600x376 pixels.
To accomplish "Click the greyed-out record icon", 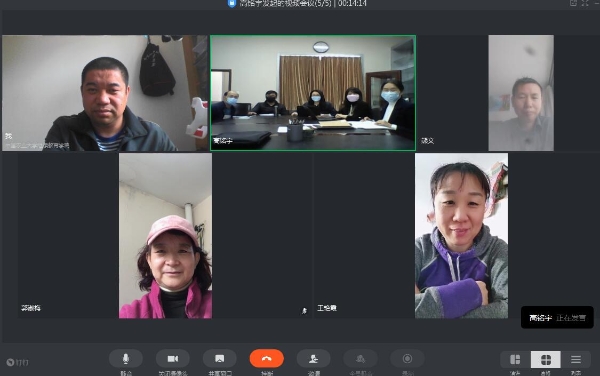I will (x=407, y=359).
